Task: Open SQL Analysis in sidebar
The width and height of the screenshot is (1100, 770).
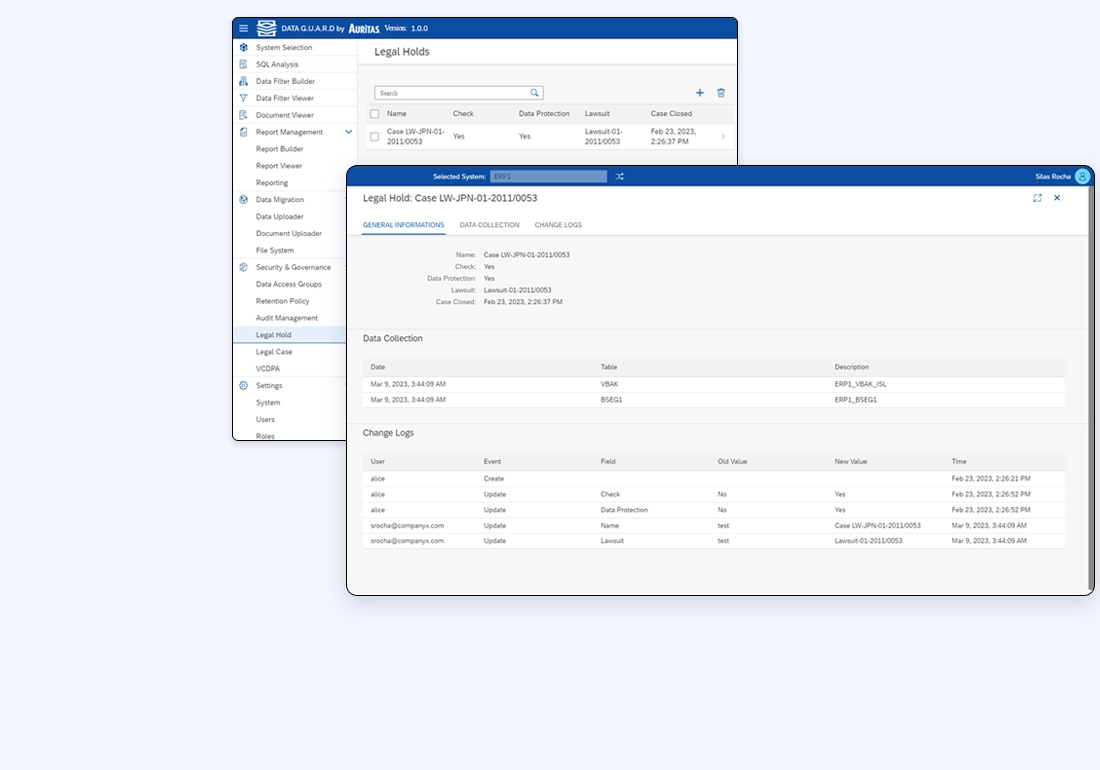Action: (x=277, y=65)
